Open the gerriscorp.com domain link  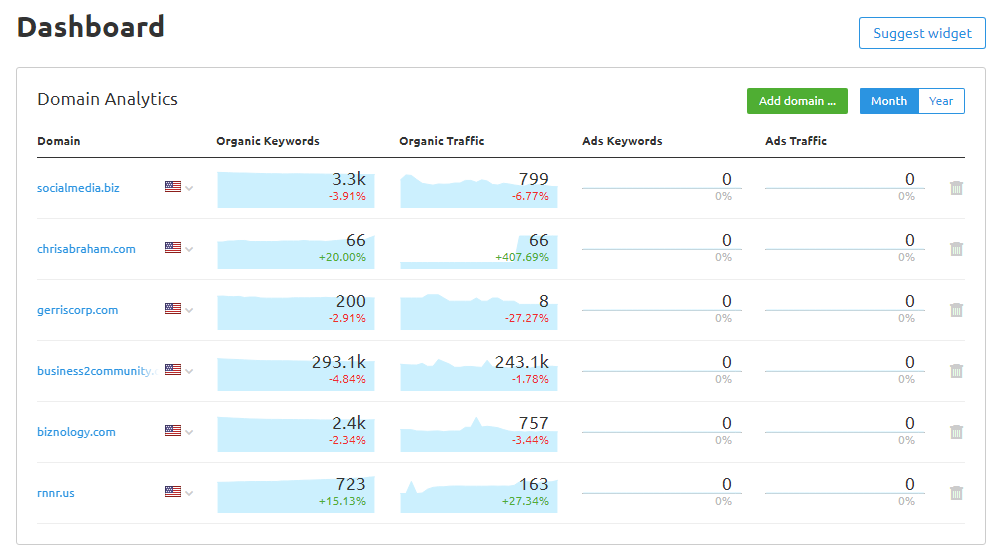tap(78, 310)
